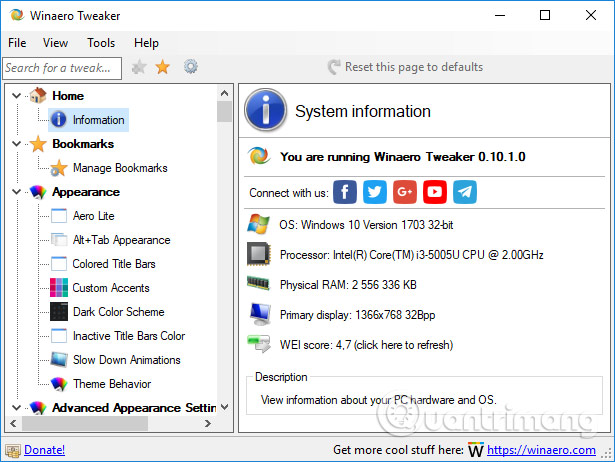
Task: Click the Aero Lite window icon
Action: (59, 216)
